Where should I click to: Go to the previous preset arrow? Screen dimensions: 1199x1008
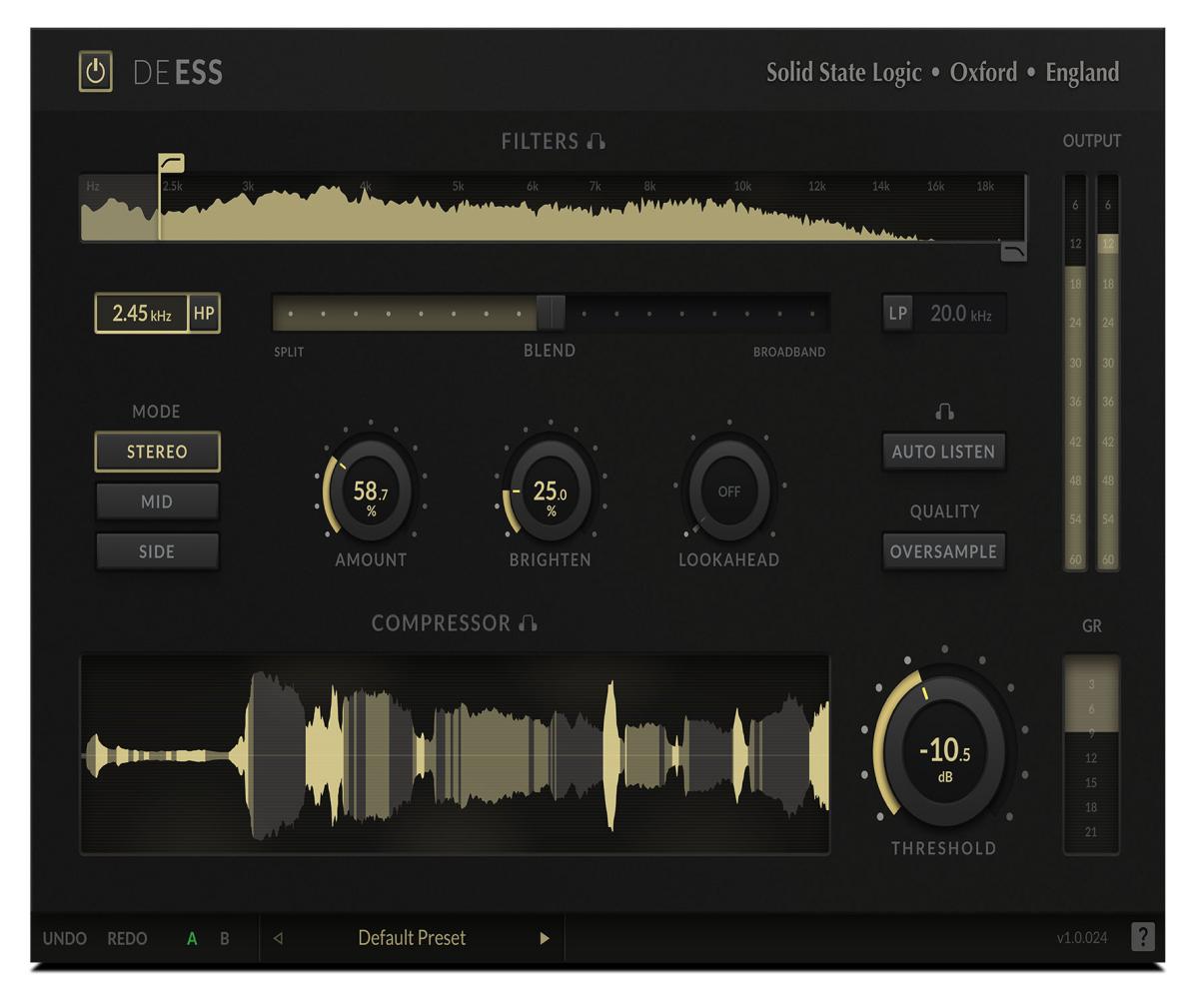[x=278, y=938]
